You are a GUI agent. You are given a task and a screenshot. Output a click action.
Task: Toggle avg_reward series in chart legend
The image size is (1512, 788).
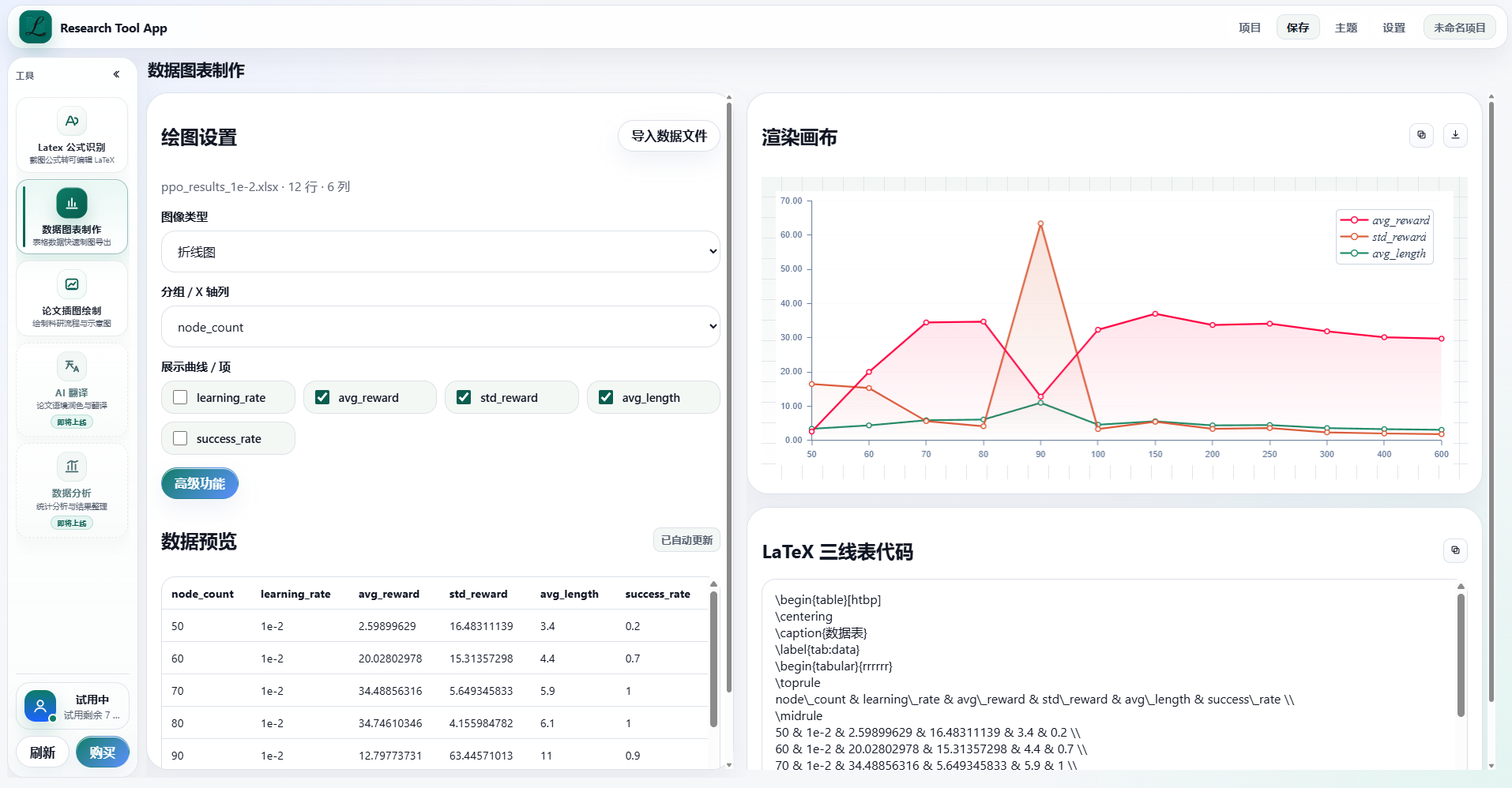tap(1385, 220)
